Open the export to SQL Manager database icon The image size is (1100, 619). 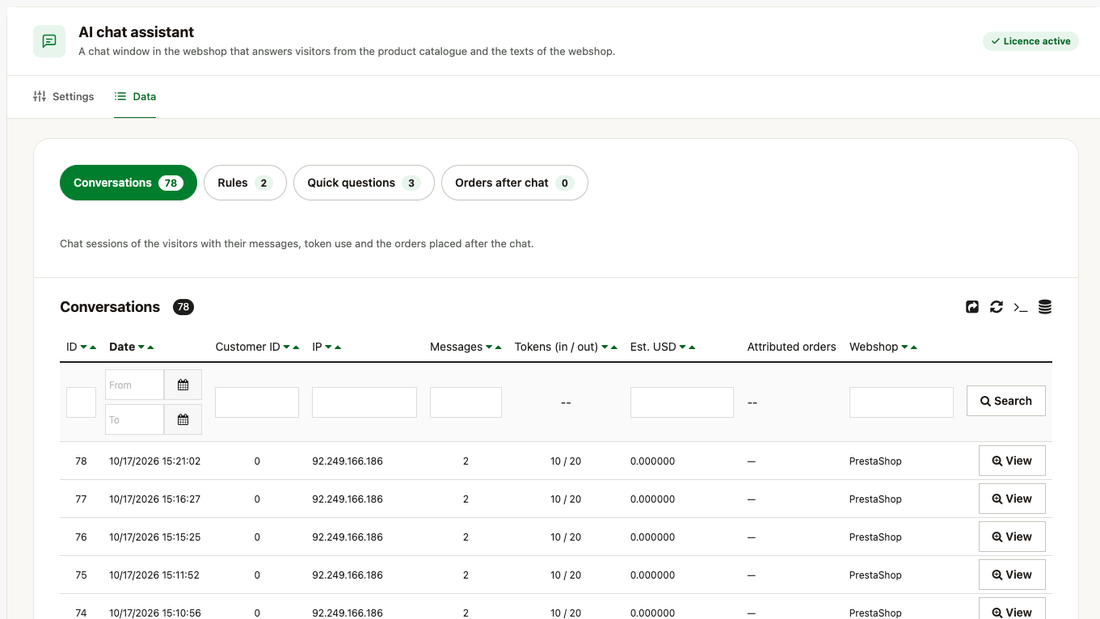[x=1045, y=307]
